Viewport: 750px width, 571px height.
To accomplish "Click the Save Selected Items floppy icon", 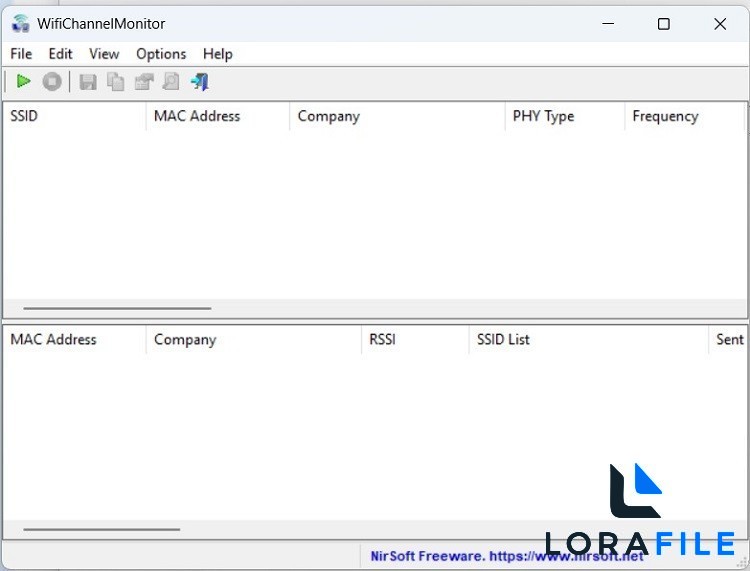I will 88,82.
